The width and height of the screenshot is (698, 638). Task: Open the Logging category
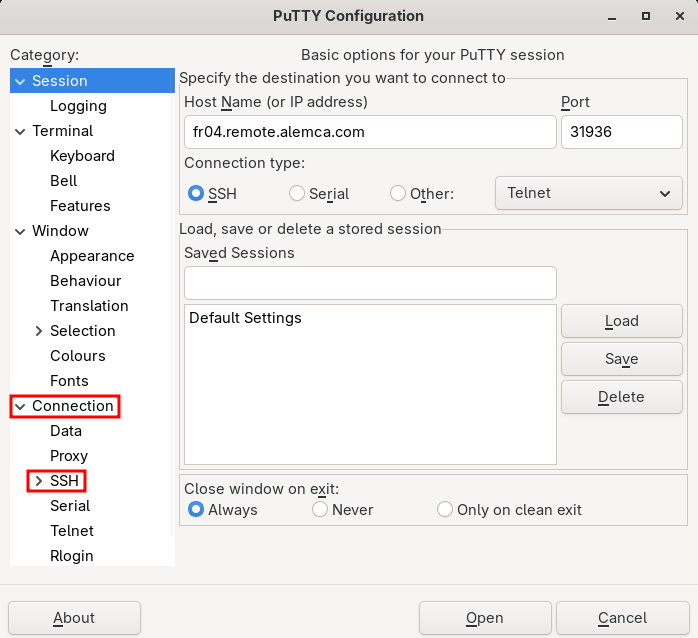click(x=78, y=106)
